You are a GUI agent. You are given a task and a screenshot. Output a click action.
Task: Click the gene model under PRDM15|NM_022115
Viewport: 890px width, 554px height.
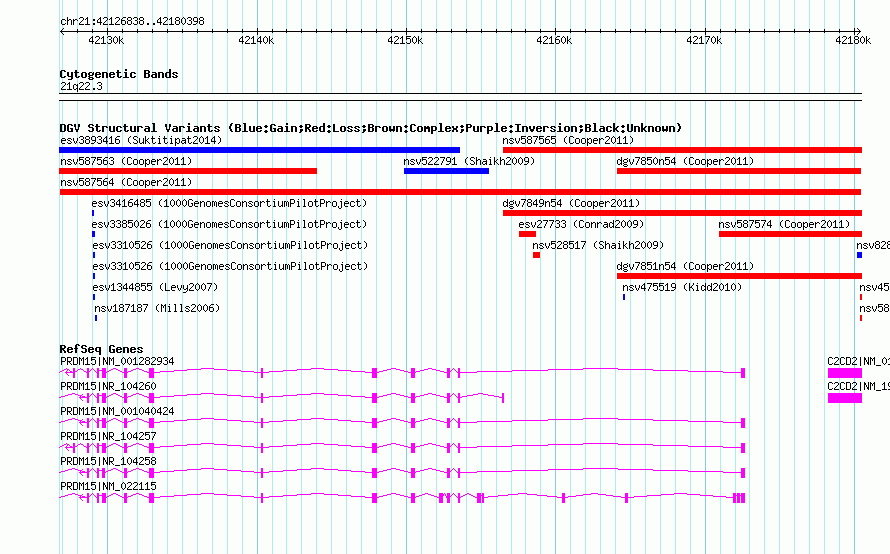pos(402,498)
